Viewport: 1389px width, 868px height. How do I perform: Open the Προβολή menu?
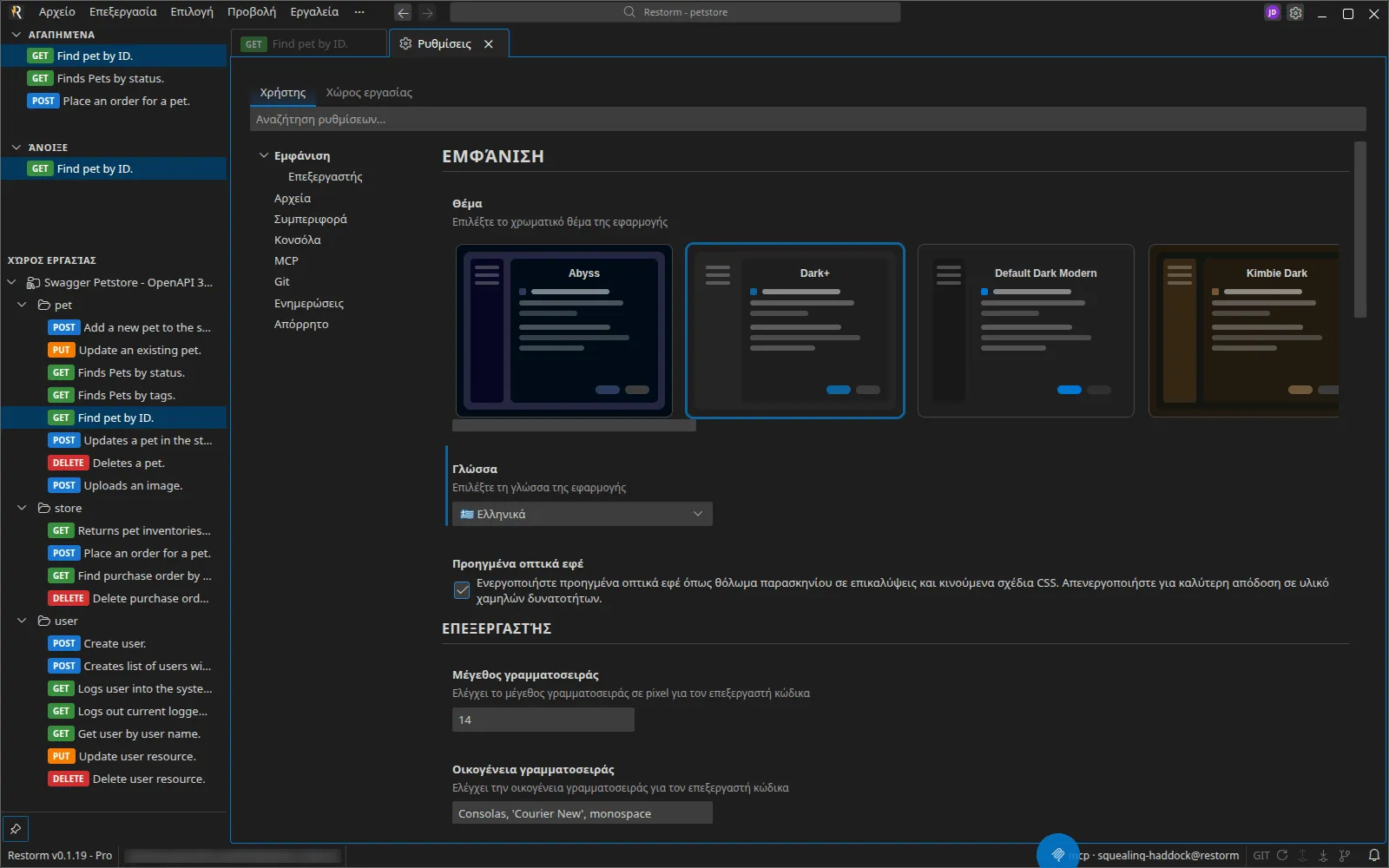[x=252, y=12]
